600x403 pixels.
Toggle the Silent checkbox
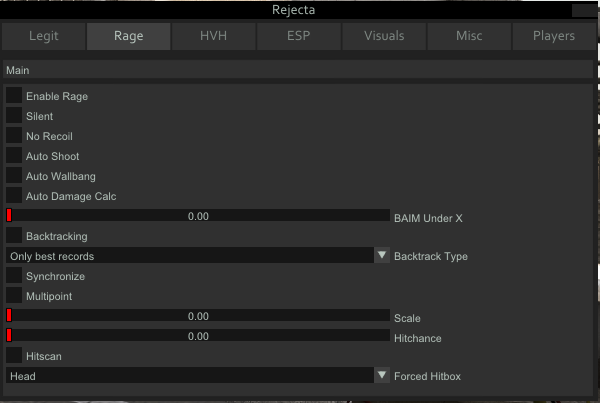[x=14, y=116]
